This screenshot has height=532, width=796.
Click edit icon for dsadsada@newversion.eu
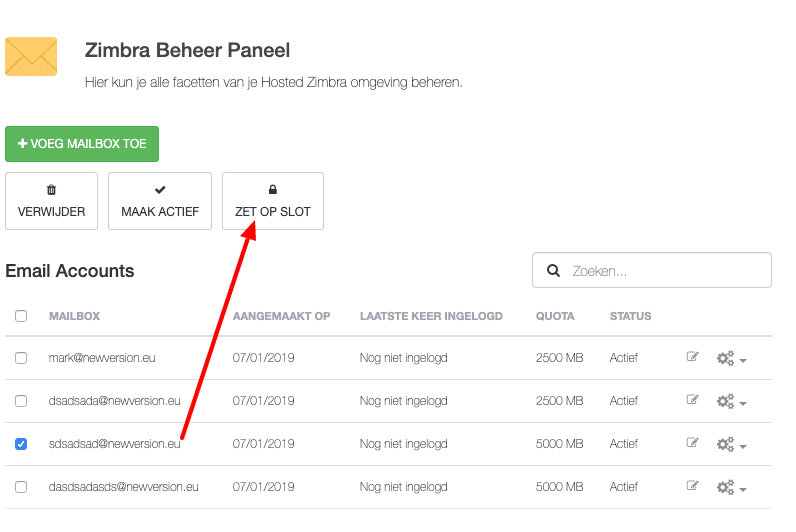[x=692, y=400]
